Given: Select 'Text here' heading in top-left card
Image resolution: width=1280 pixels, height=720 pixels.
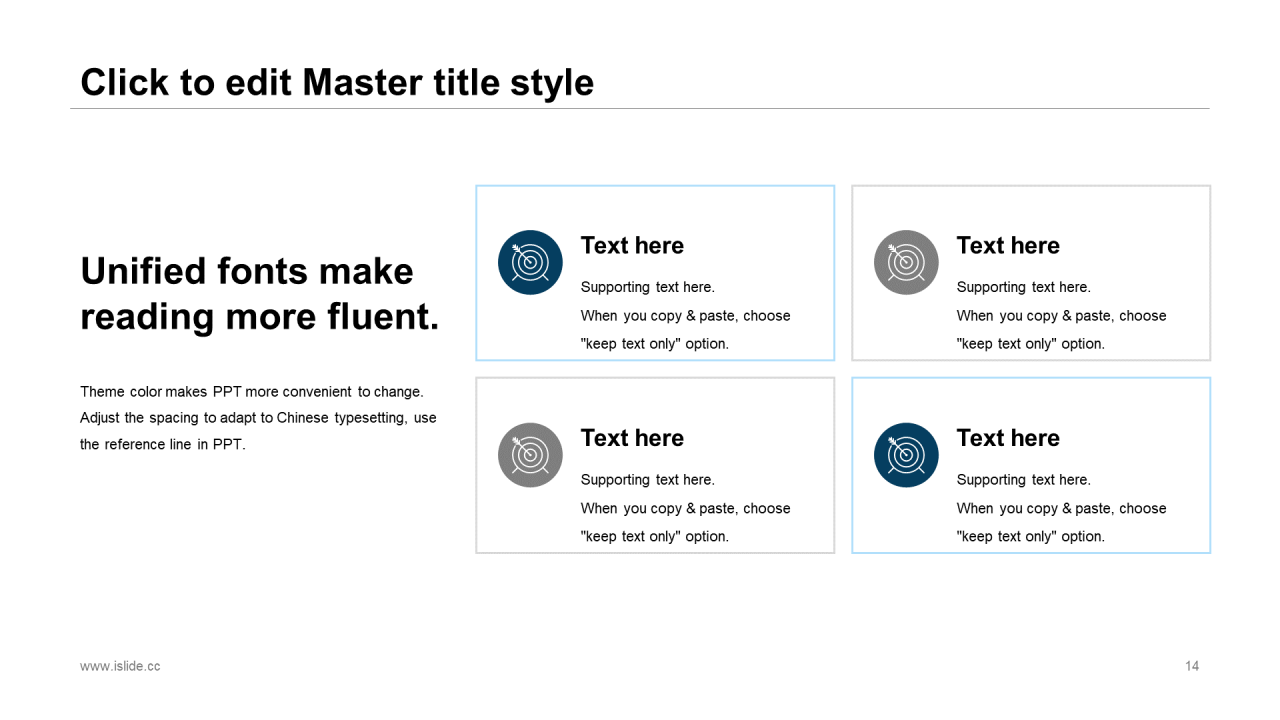Looking at the screenshot, I should coord(632,246).
